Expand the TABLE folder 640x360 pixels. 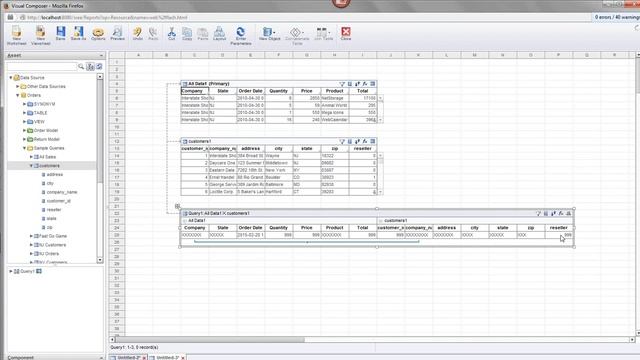pos(24,113)
